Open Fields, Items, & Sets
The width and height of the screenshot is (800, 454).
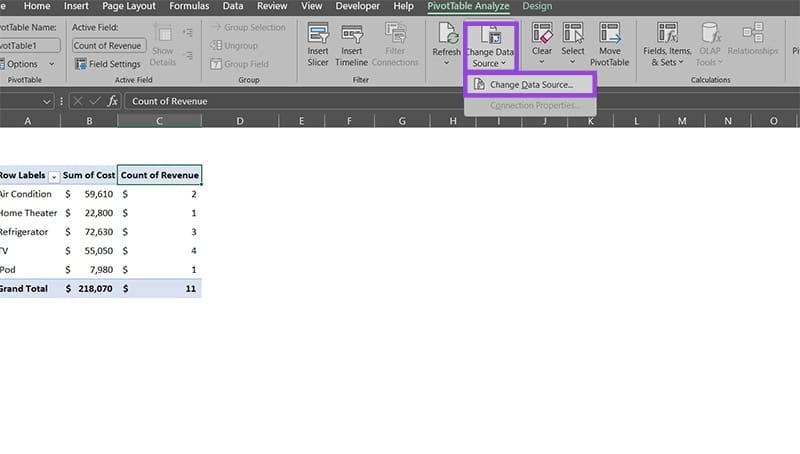667,45
